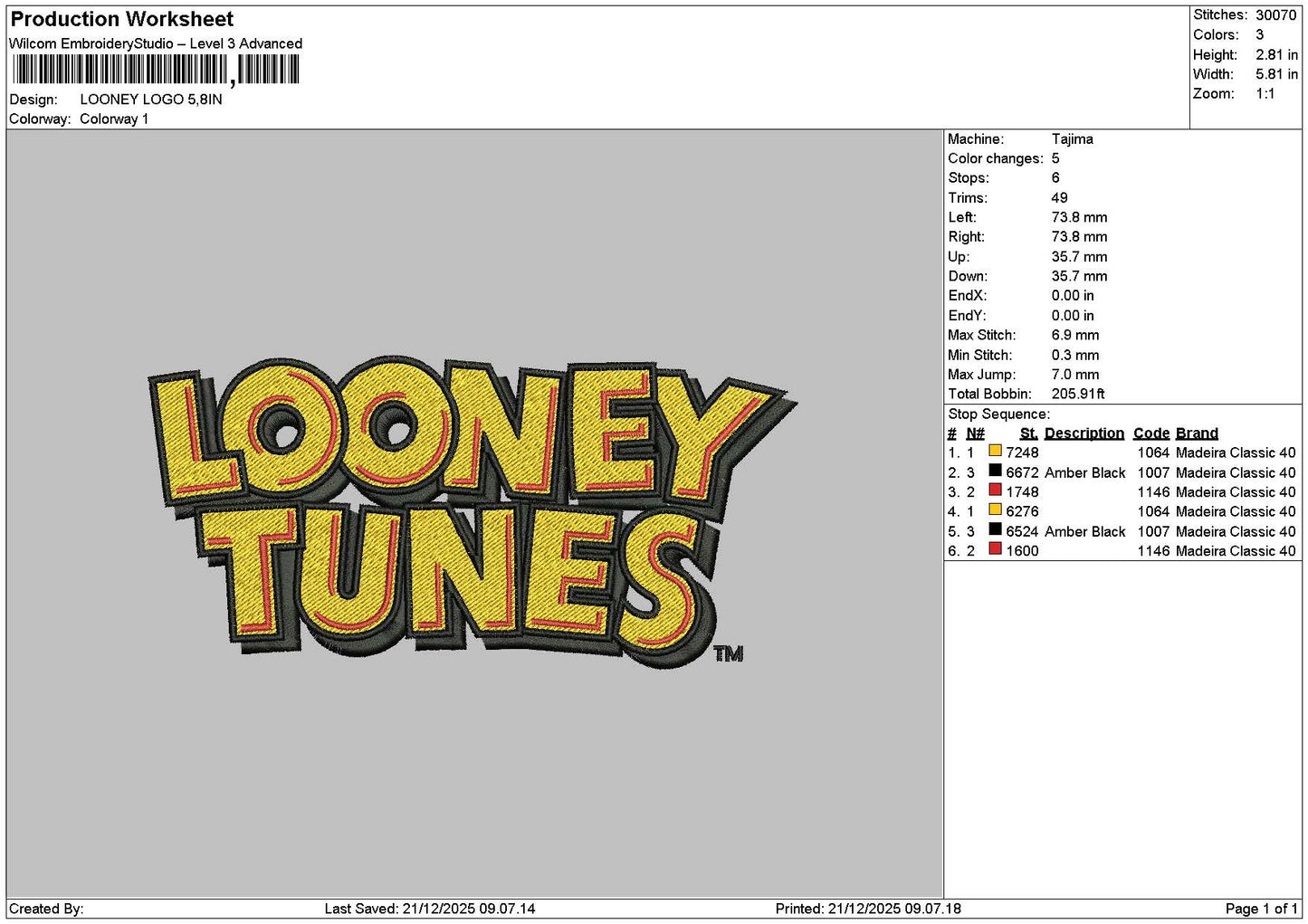Image resolution: width=1308 pixels, height=924 pixels.
Task: Select the Down value 35.7 mm
Action: click(1080, 277)
